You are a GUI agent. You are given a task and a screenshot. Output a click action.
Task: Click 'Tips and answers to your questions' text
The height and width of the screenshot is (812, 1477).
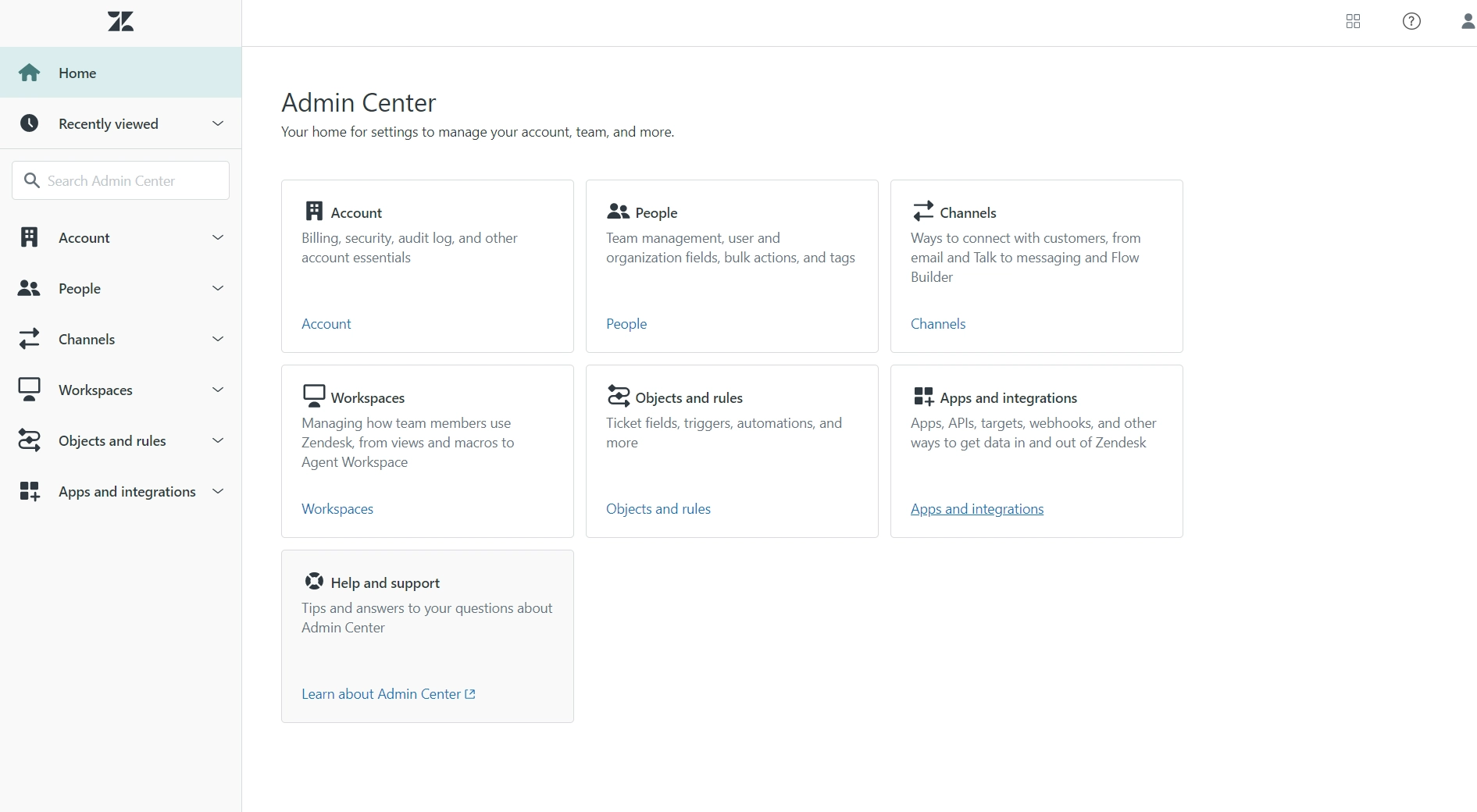pyautogui.click(x=426, y=618)
